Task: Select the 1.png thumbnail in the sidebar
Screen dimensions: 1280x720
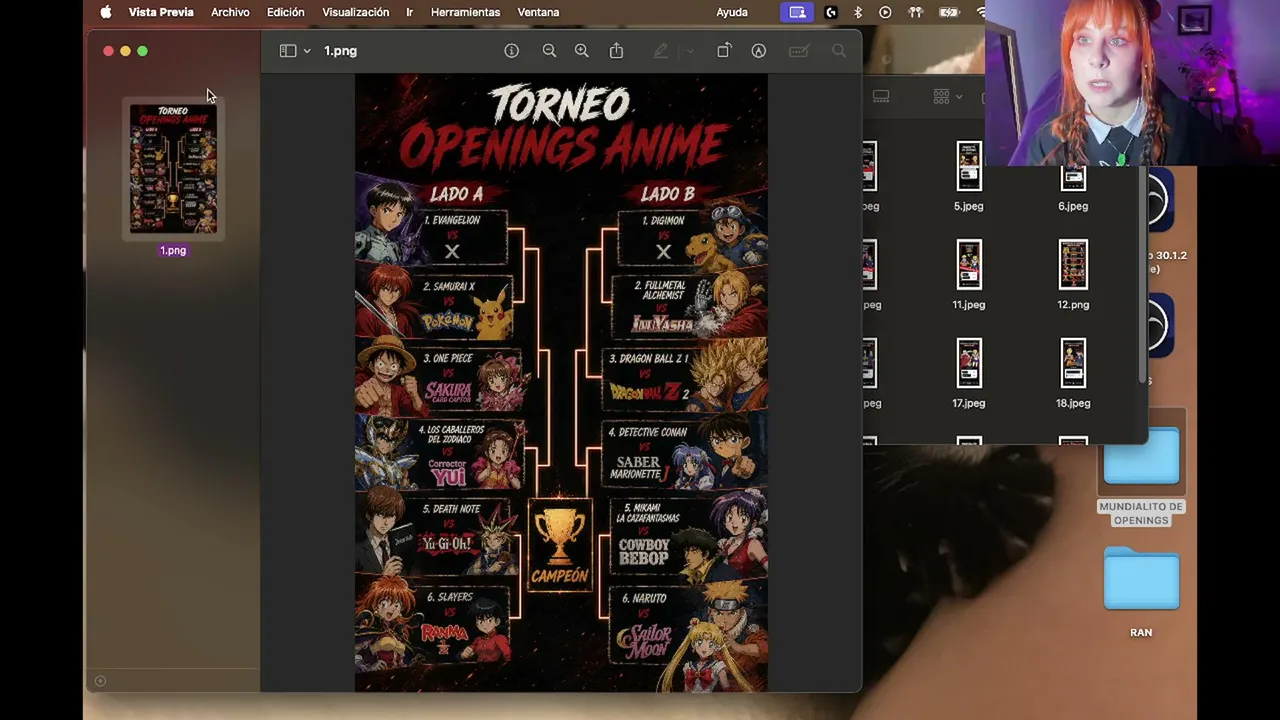Action: click(173, 169)
